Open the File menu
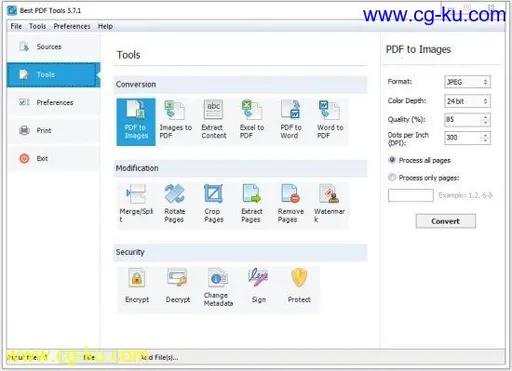The image size is (512, 371). tap(16, 26)
